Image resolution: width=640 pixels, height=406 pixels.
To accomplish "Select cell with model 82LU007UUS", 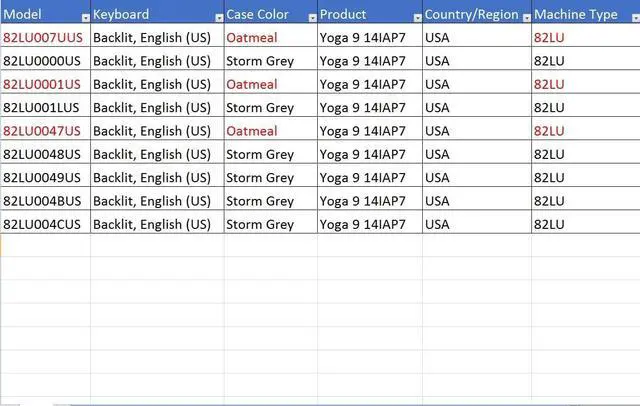I will (45, 38).
